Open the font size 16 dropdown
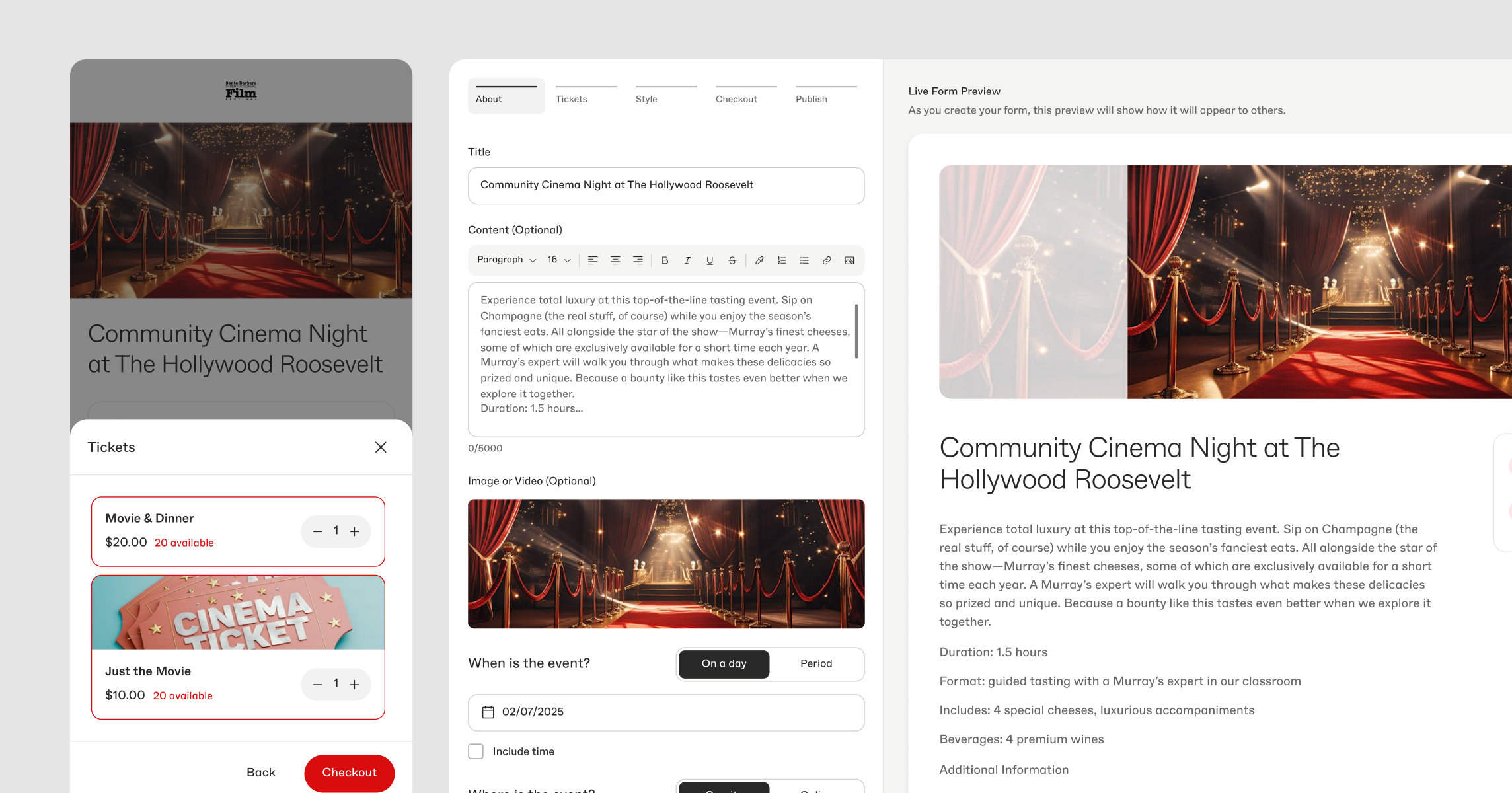The image size is (1512, 793). click(x=559, y=260)
